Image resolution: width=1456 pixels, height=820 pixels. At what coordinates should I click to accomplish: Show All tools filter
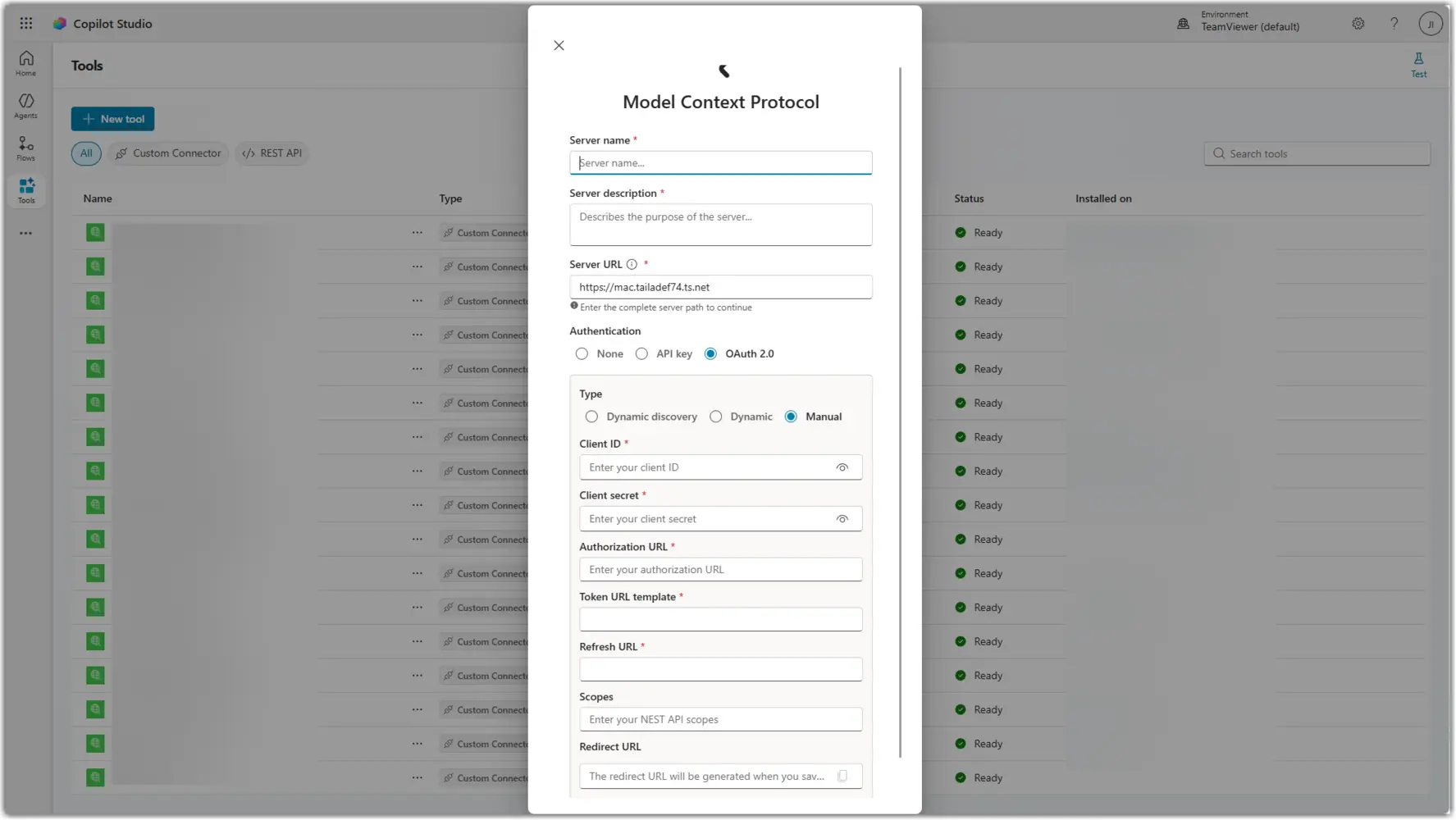pos(86,153)
